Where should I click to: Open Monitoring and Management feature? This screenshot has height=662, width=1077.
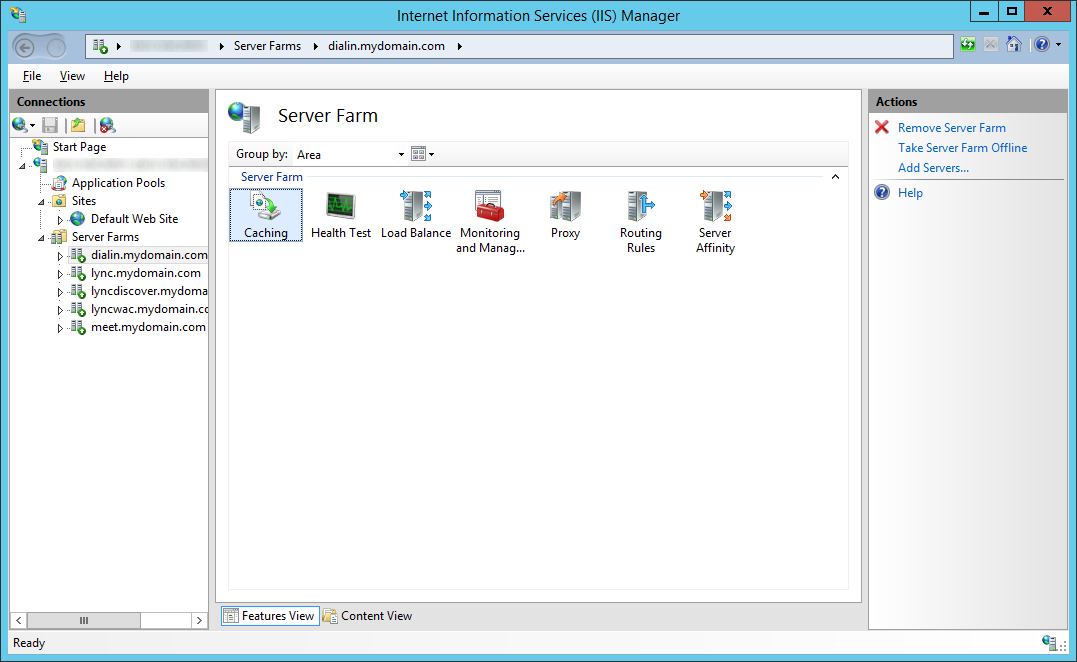pos(490,222)
